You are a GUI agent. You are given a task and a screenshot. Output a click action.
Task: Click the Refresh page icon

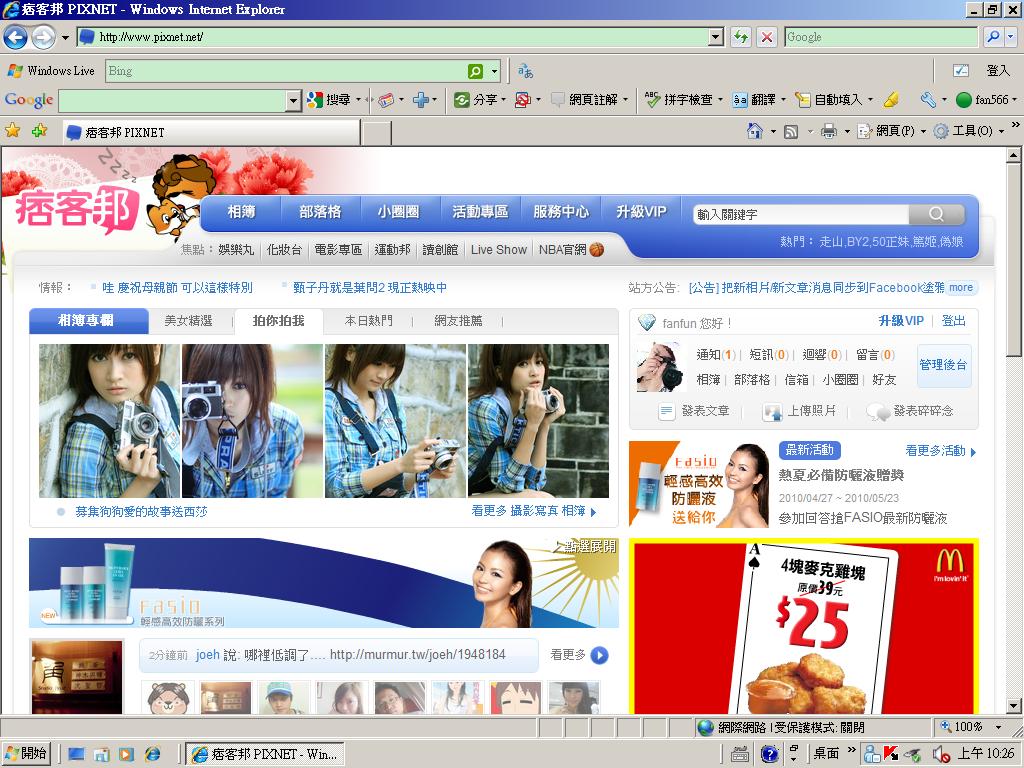point(741,37)
